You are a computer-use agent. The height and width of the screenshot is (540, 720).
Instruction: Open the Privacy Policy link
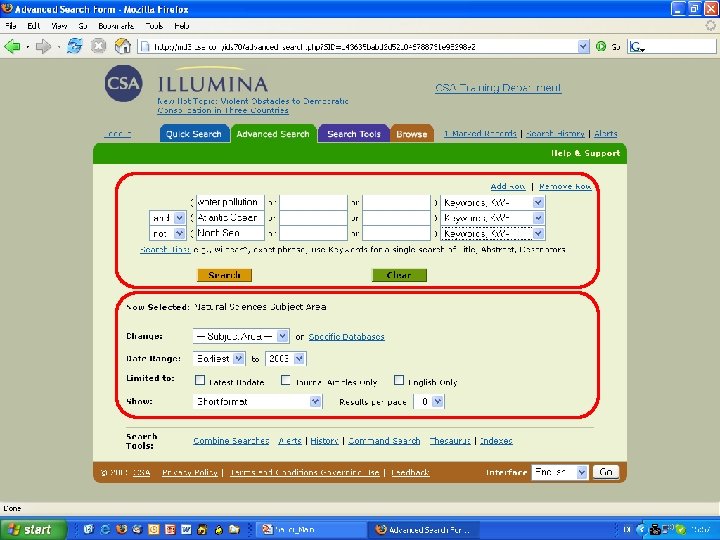(x=190, y=472)
